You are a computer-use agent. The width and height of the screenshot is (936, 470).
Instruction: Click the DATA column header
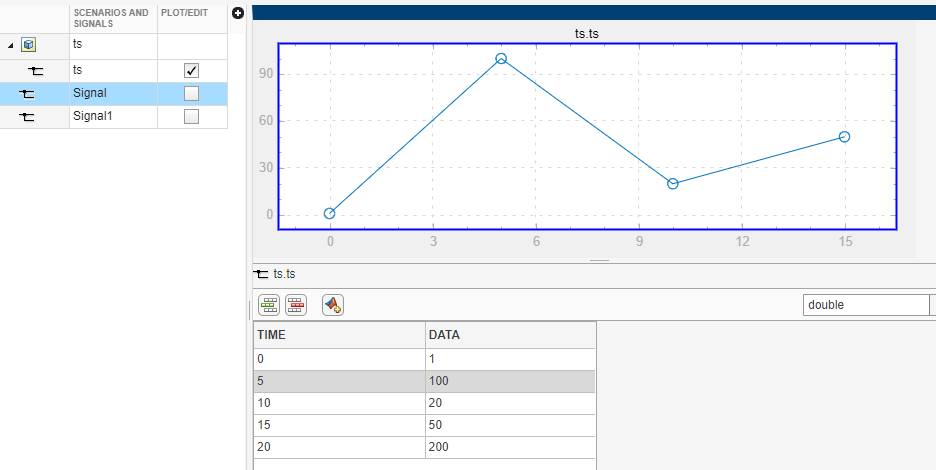[510, 335]
